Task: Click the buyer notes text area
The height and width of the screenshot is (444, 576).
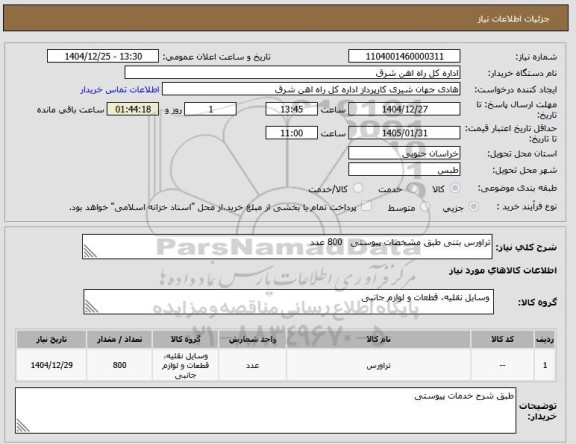Action: [266, 410]
